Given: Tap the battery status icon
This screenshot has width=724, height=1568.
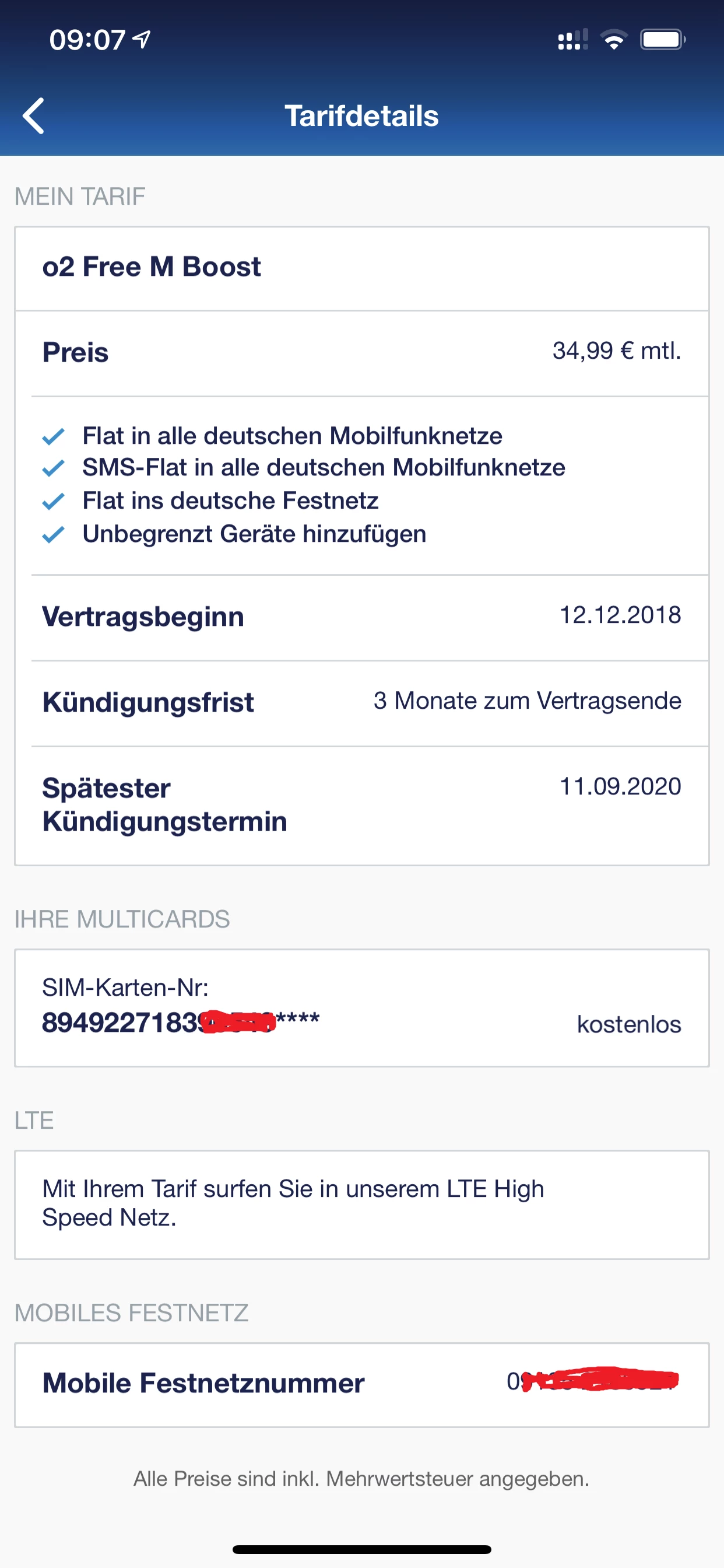Looking at the screenshot, I should [x=662, y=40].
